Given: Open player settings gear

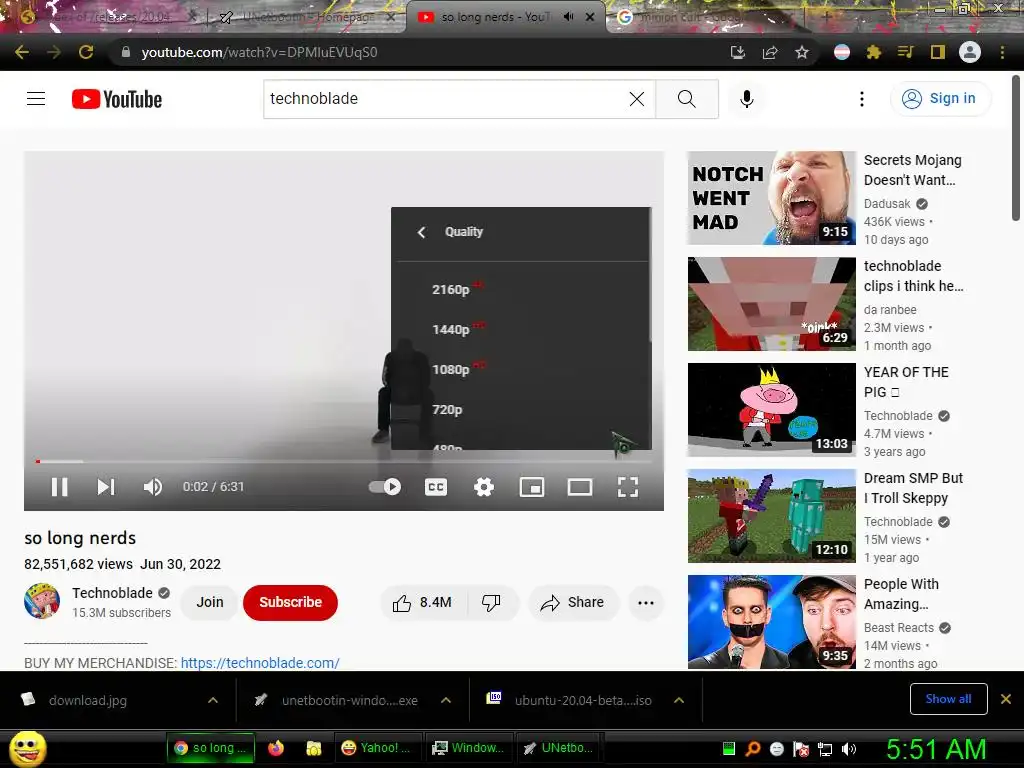Looking at the screenshot, I should [483, 487].
